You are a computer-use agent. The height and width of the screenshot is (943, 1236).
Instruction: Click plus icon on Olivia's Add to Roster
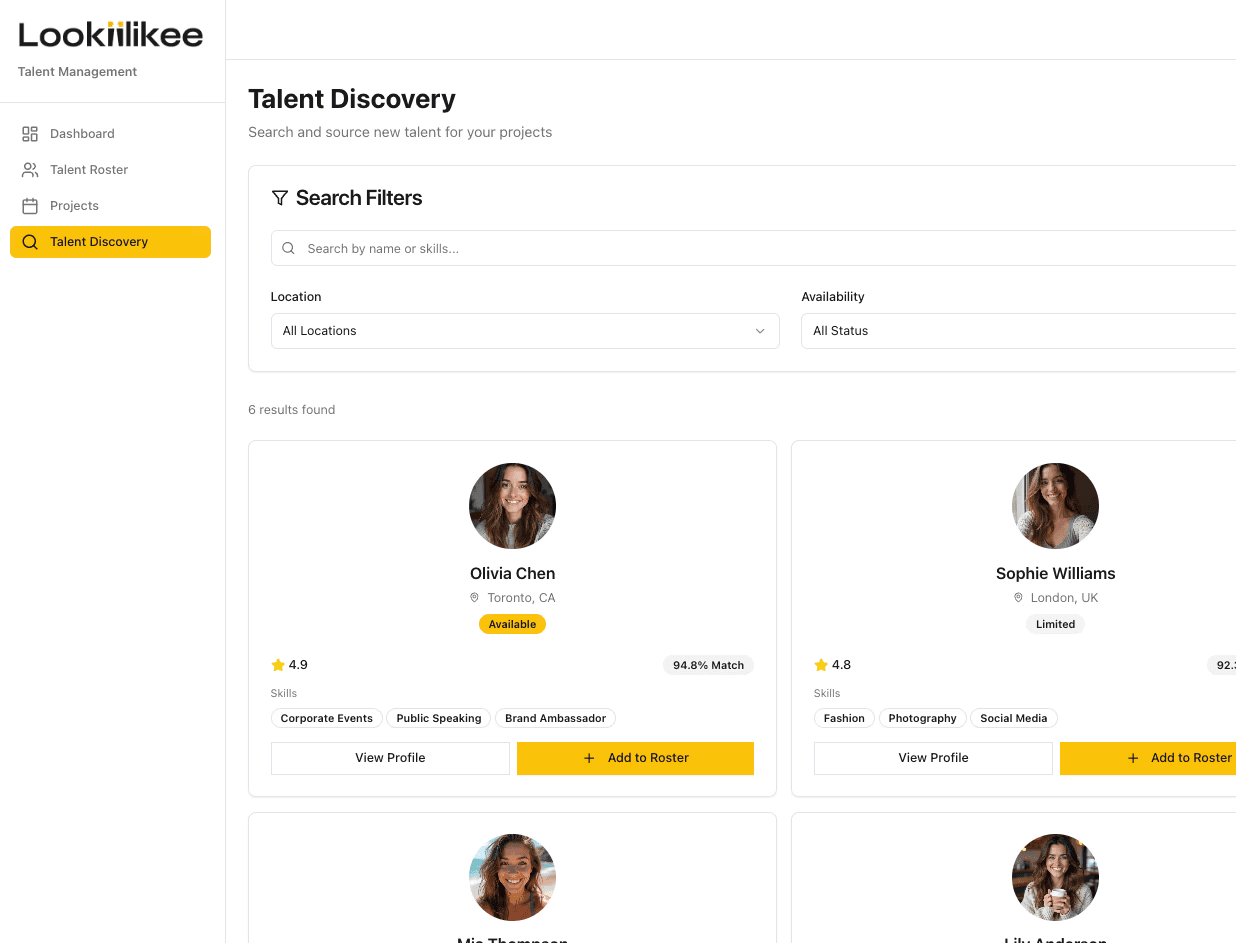(x=589, y=758)
